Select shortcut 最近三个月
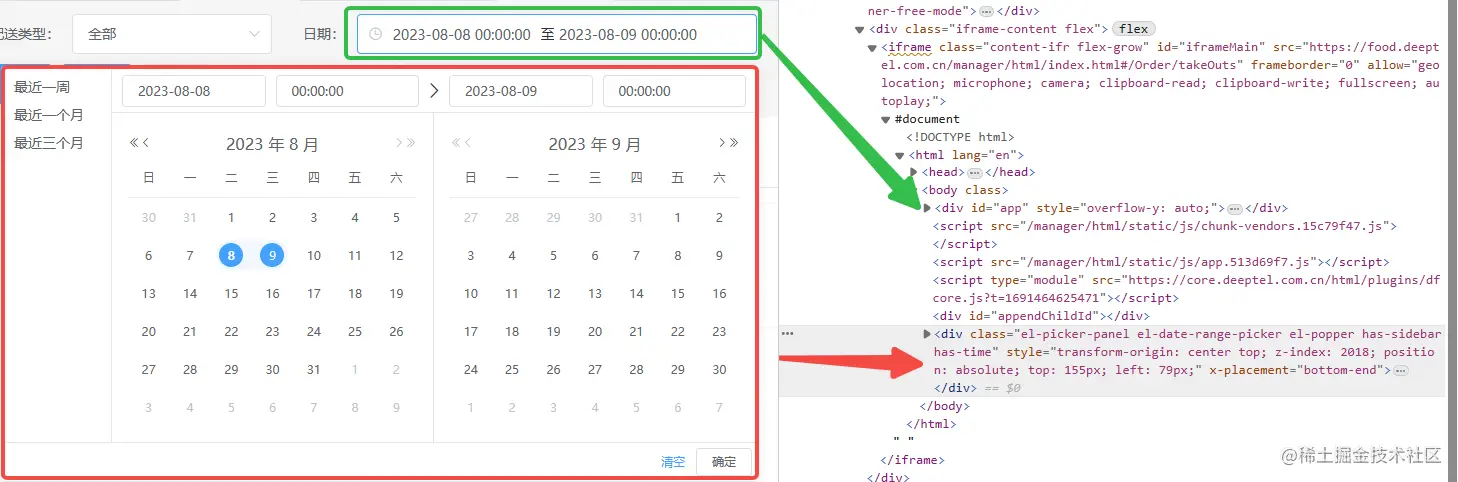 coord(48,143)
